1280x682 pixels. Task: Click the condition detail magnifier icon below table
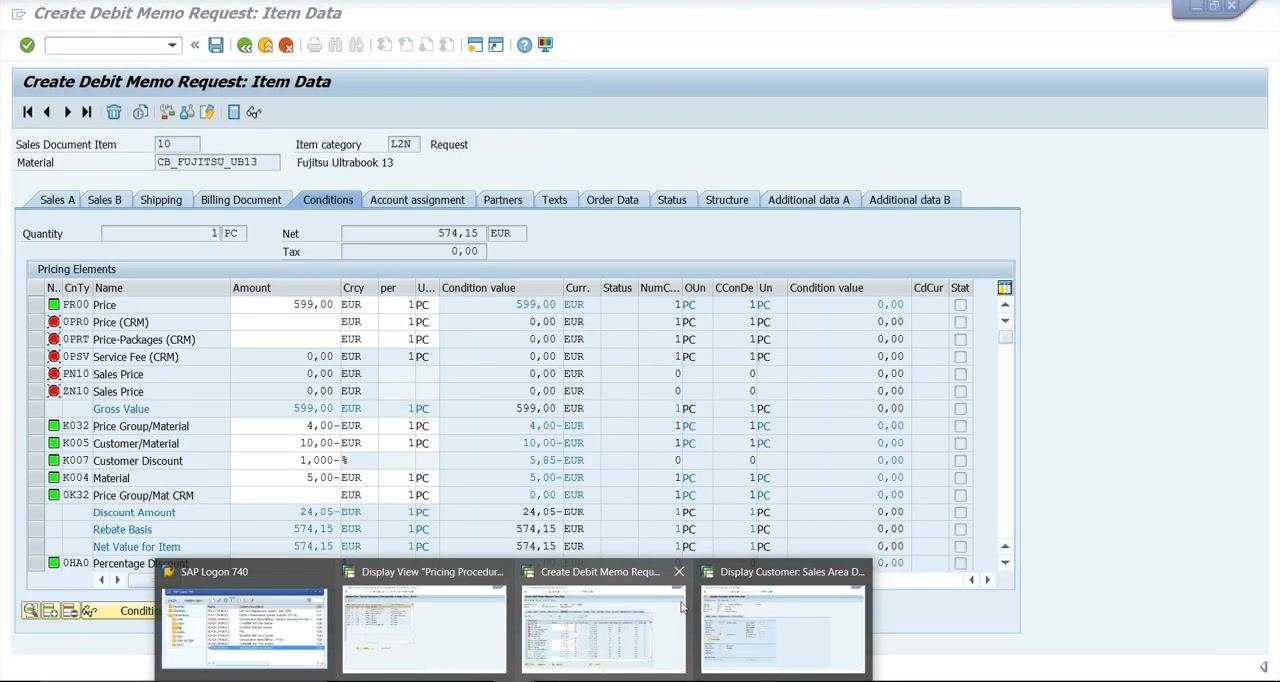pyautogui.click(x=31, y=611)
